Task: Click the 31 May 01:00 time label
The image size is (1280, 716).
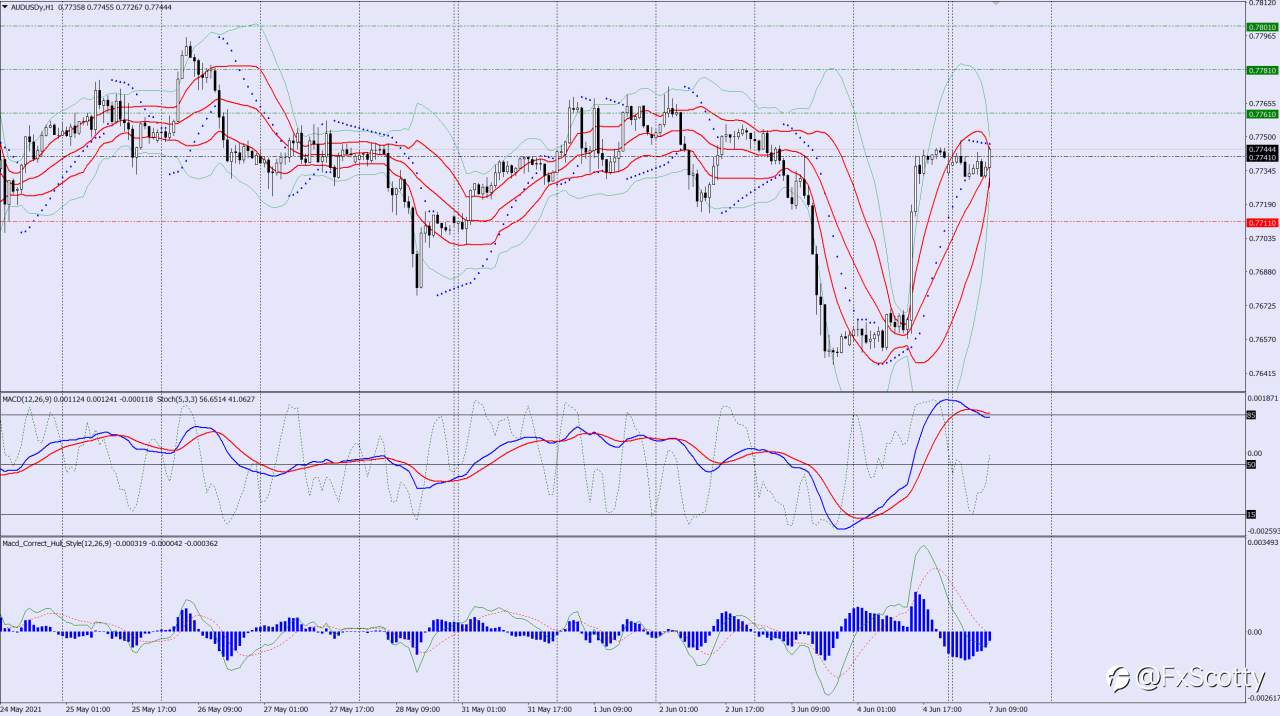Action: pyautogui.click(x=484, y=710)
